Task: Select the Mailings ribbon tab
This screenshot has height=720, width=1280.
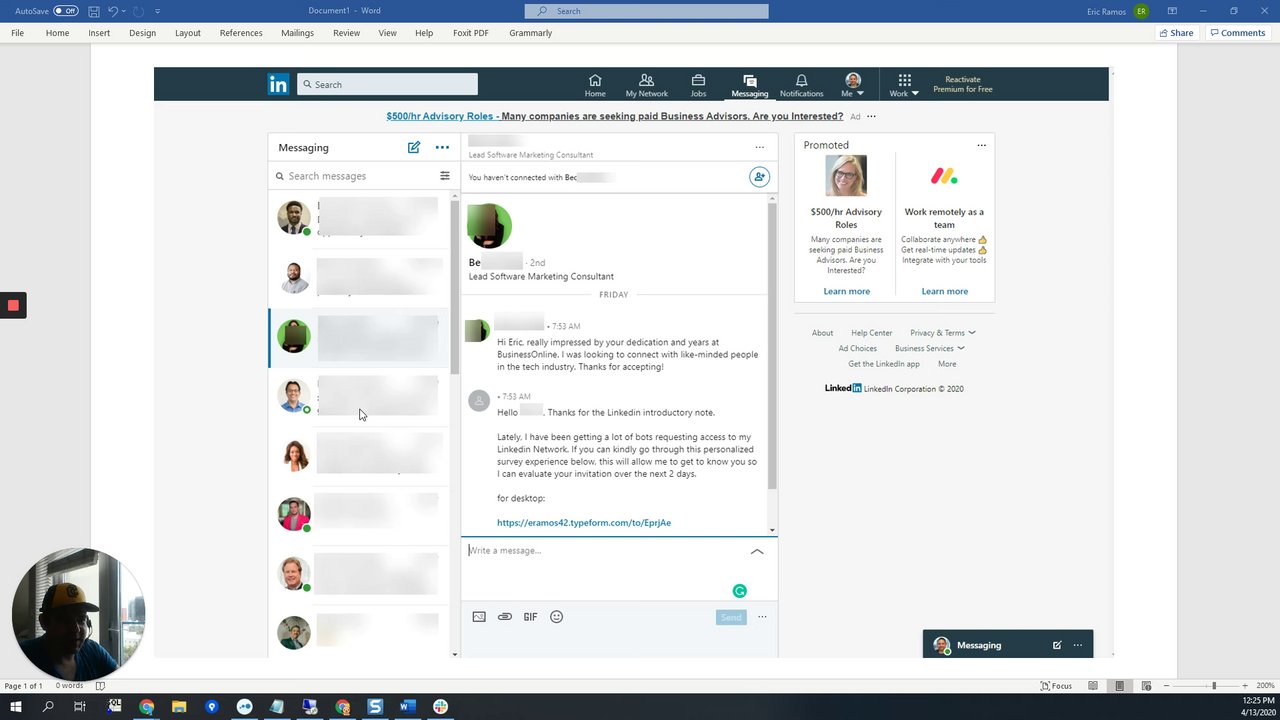Action: coord(297,33)
